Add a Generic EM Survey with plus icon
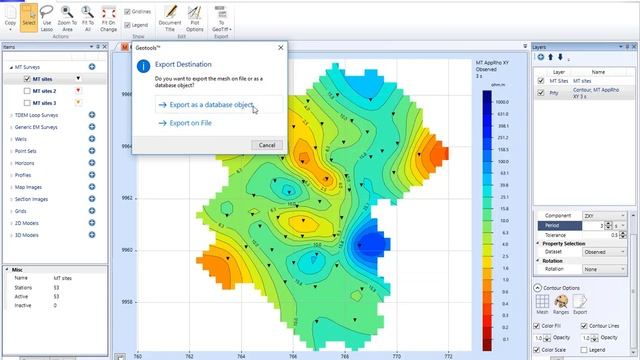Viewport: 640px width, 360px height. click(x=92, y=127)
